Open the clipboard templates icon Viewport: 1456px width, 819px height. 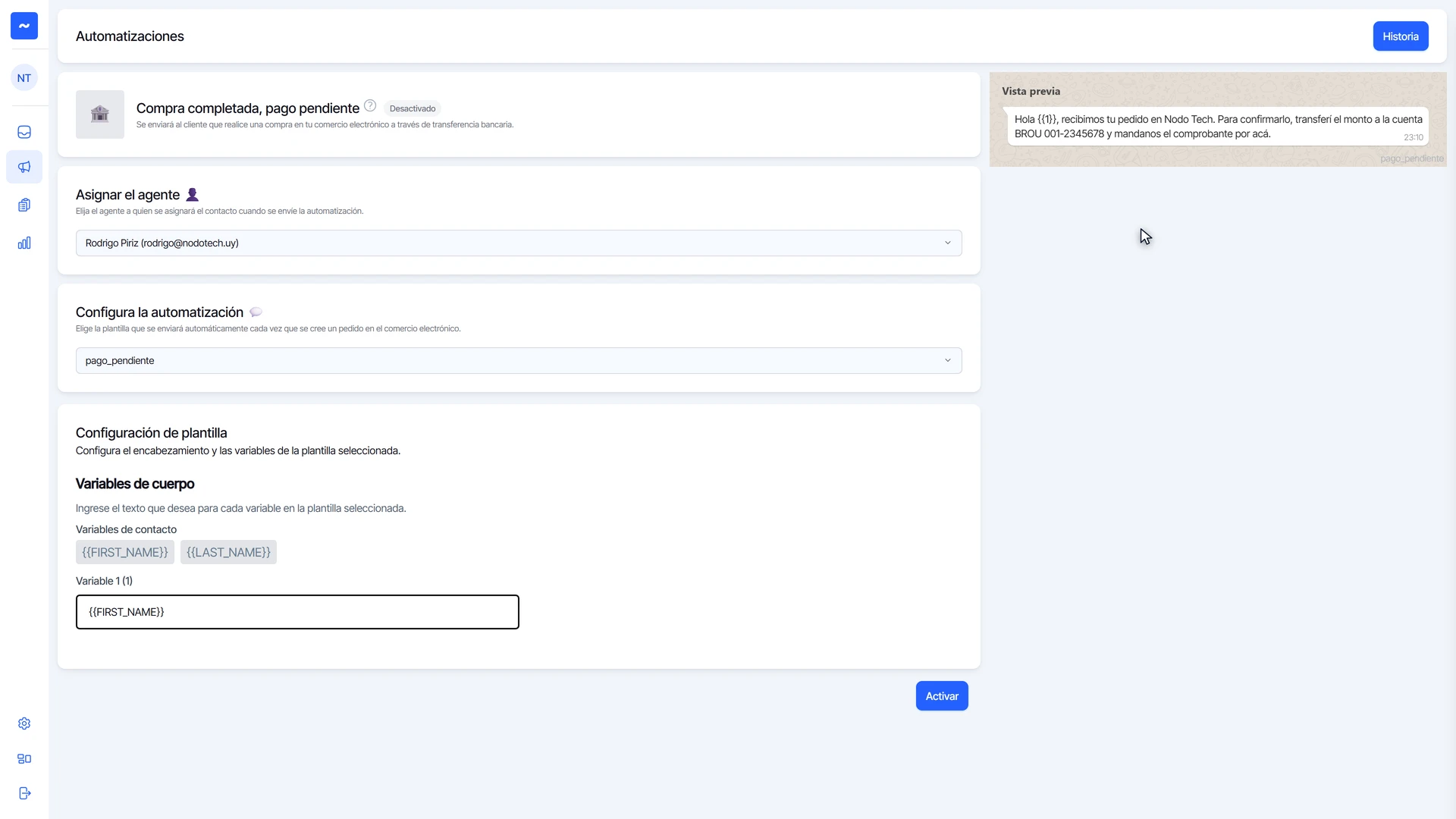point(24,205)
